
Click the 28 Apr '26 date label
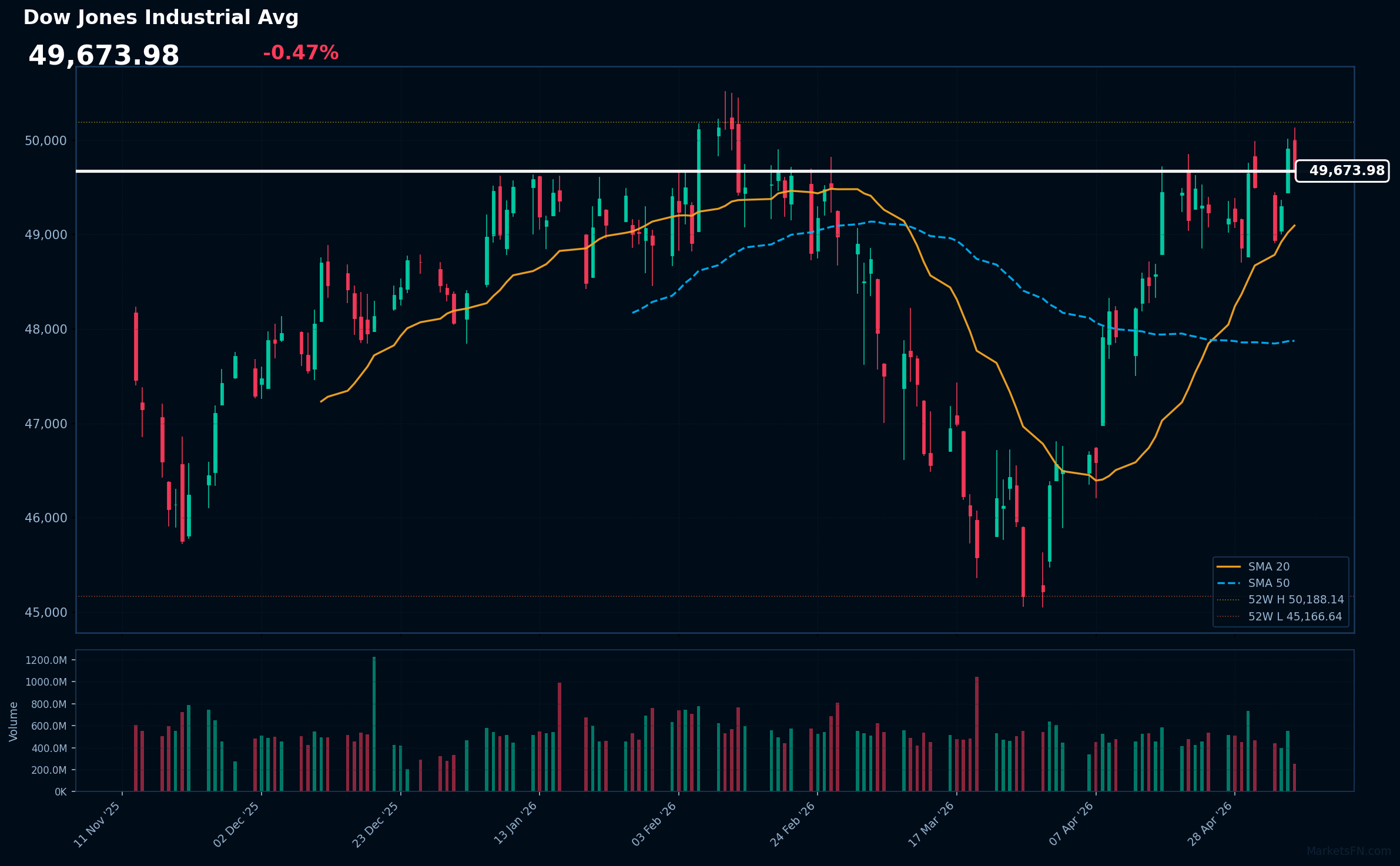[x=1210, y=824]
